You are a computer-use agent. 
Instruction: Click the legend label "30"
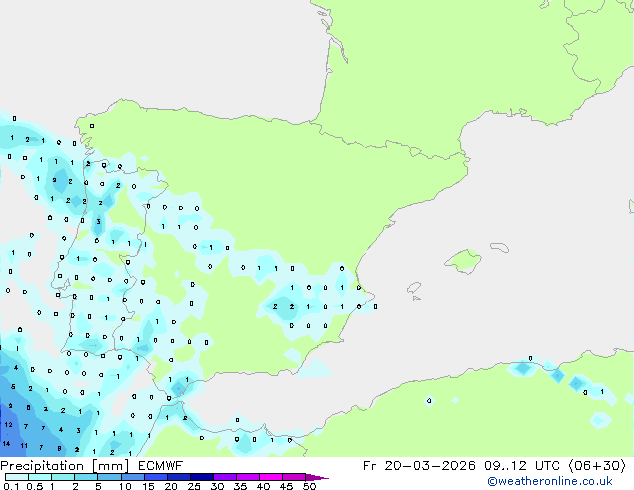(x=217, y=486)
